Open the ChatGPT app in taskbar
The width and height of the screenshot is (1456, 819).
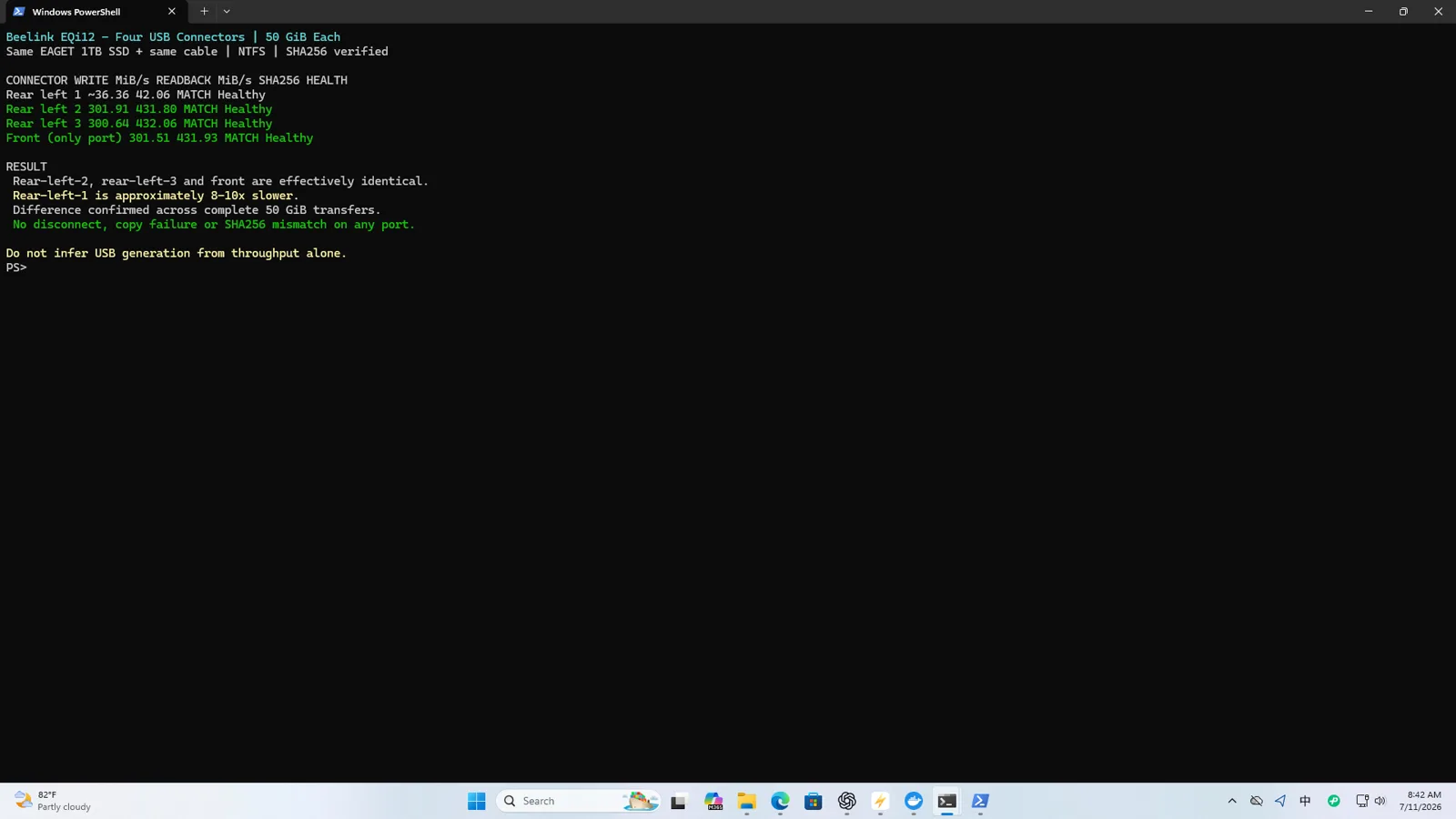tap(847, 801)
